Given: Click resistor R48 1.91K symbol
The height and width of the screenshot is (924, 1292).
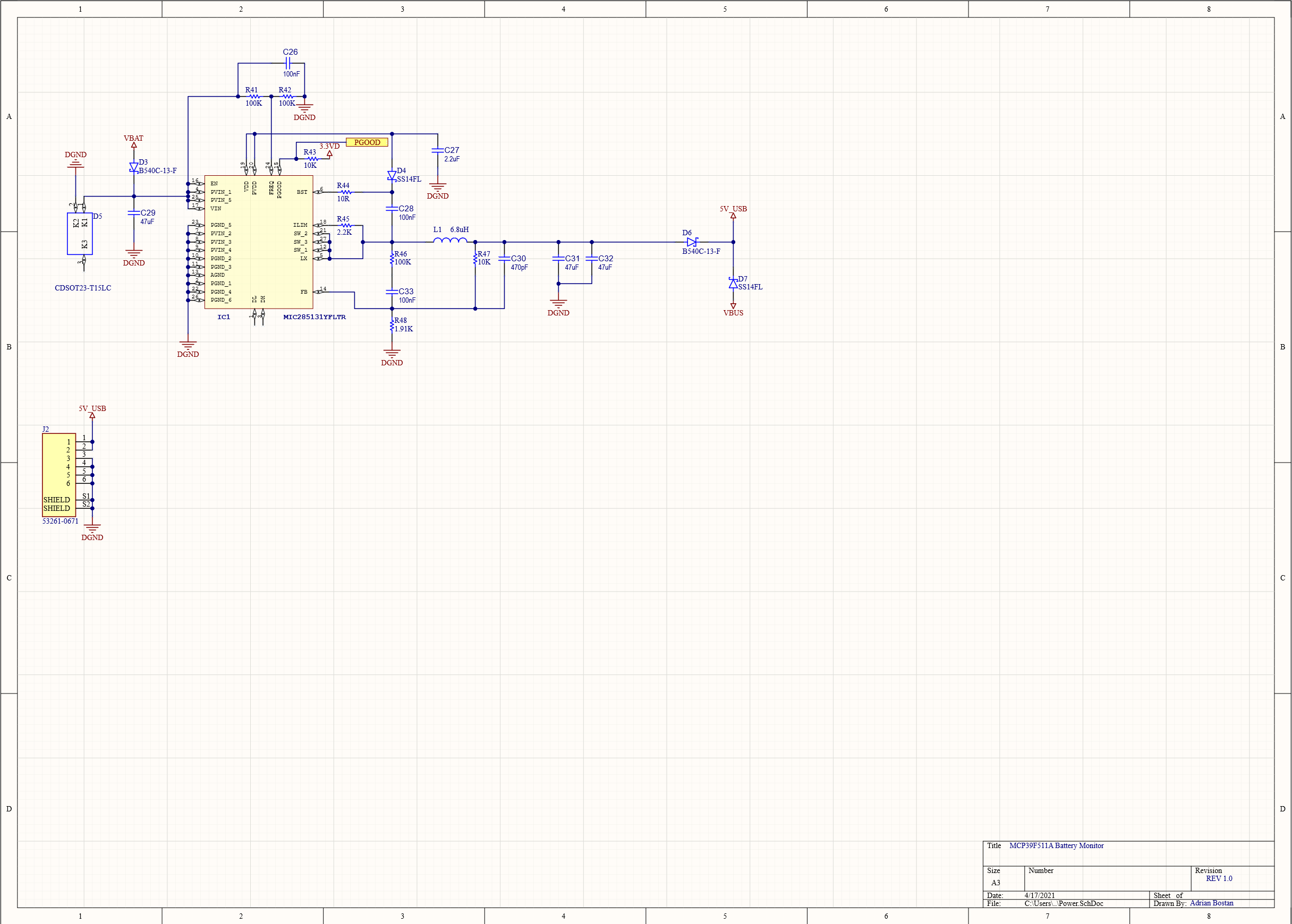Looking at the screenshot, I should point(392,326).
